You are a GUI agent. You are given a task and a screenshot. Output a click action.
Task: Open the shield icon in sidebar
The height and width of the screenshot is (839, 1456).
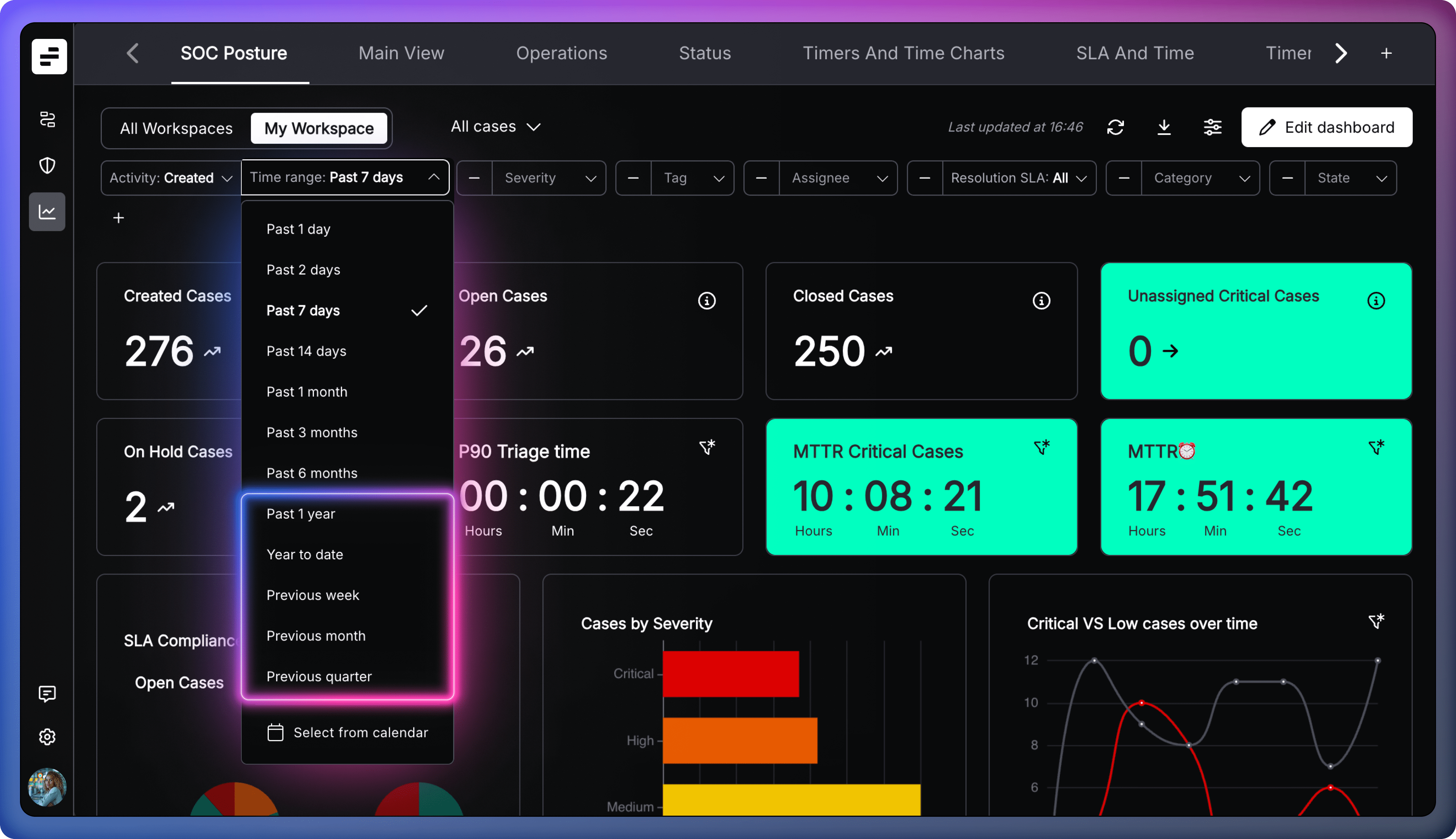(x=47, y=166)
